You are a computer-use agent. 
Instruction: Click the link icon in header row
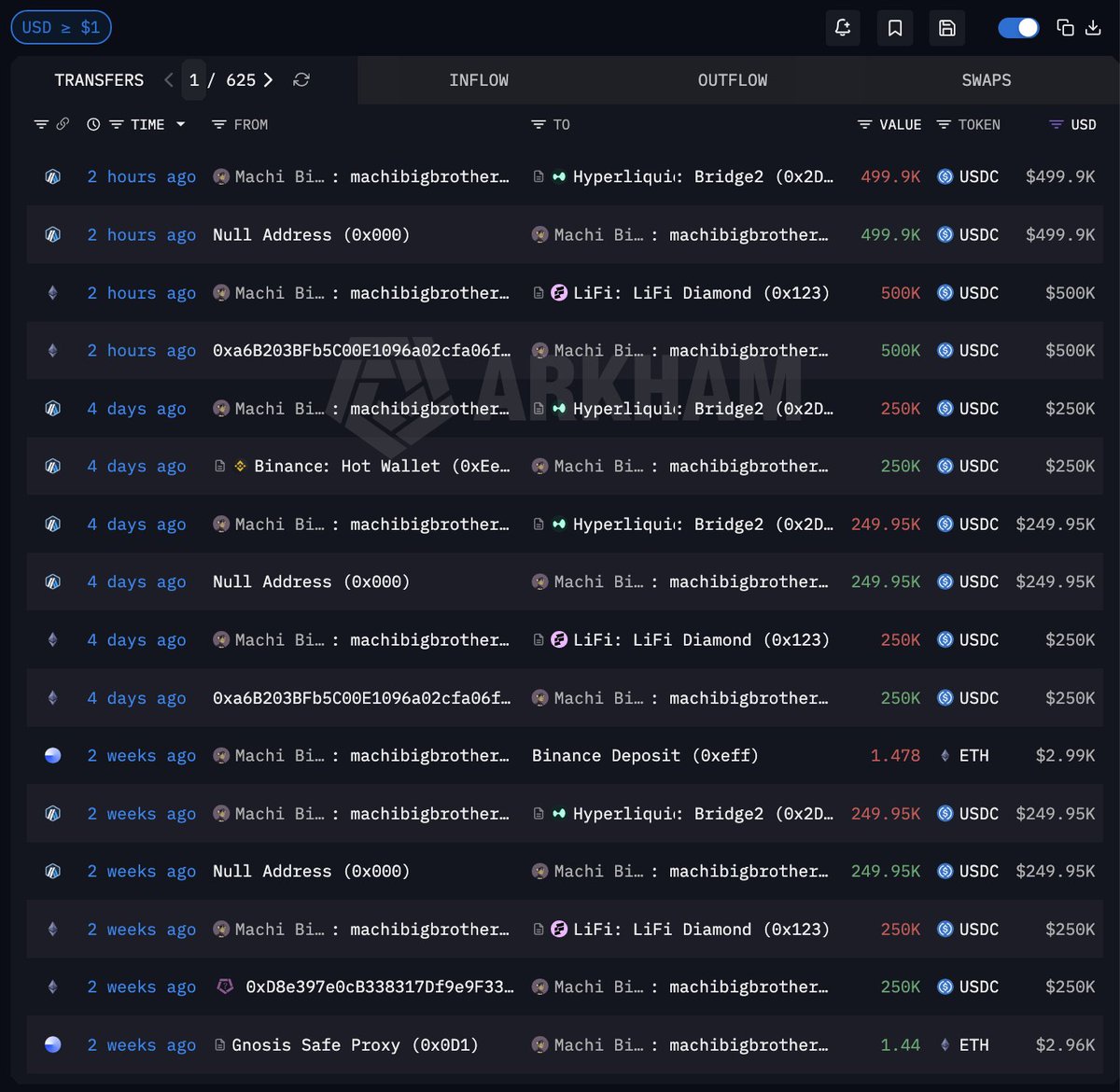coord(63,124)
